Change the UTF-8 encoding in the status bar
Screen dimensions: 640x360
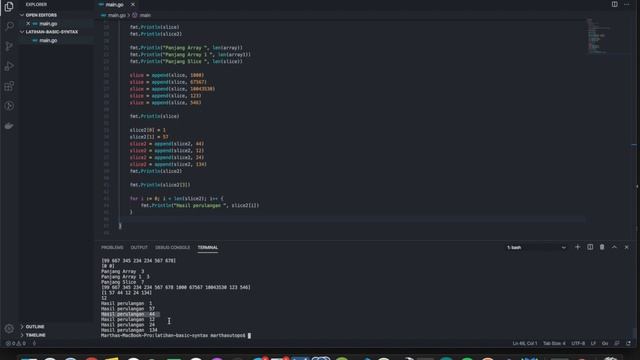tap(578, 343)
